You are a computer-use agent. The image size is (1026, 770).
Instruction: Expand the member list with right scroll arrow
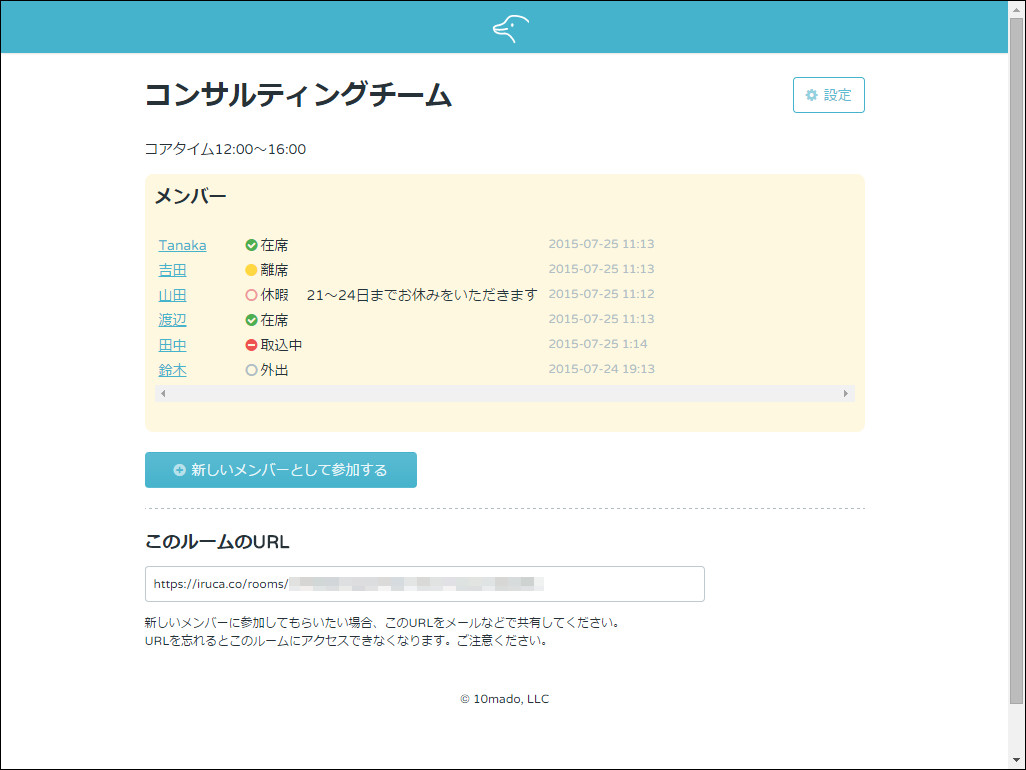845,393
